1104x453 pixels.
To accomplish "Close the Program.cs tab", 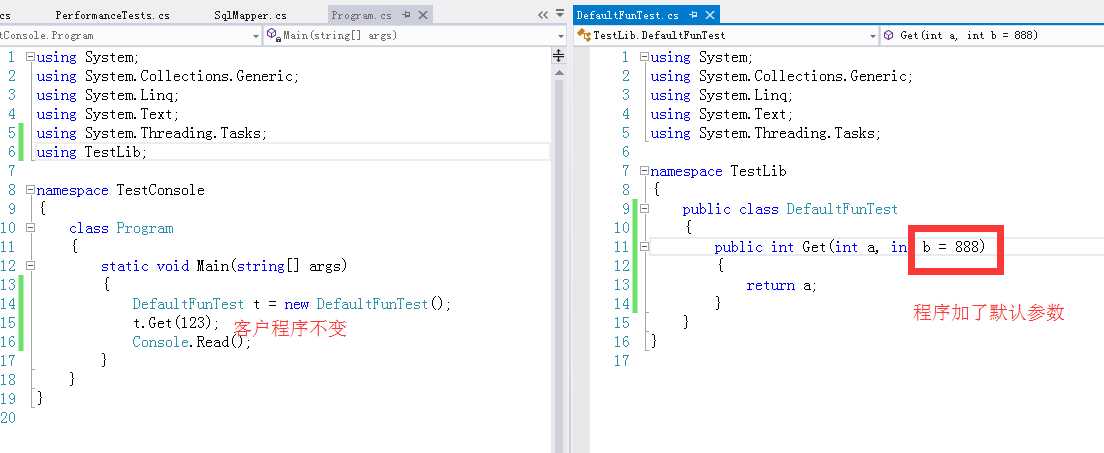I will pyautogui.click(x=424, y=16).
